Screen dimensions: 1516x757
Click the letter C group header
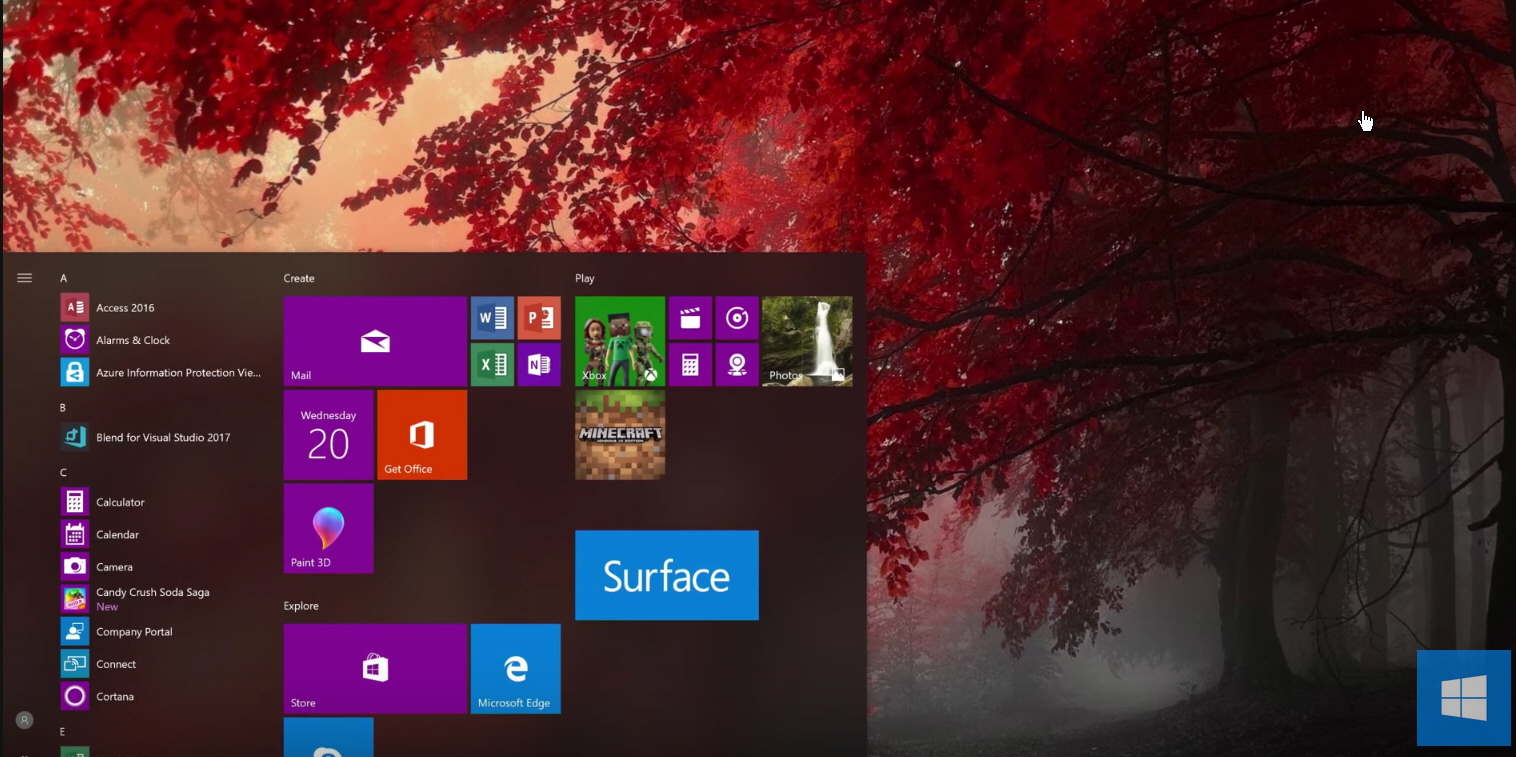64,472
